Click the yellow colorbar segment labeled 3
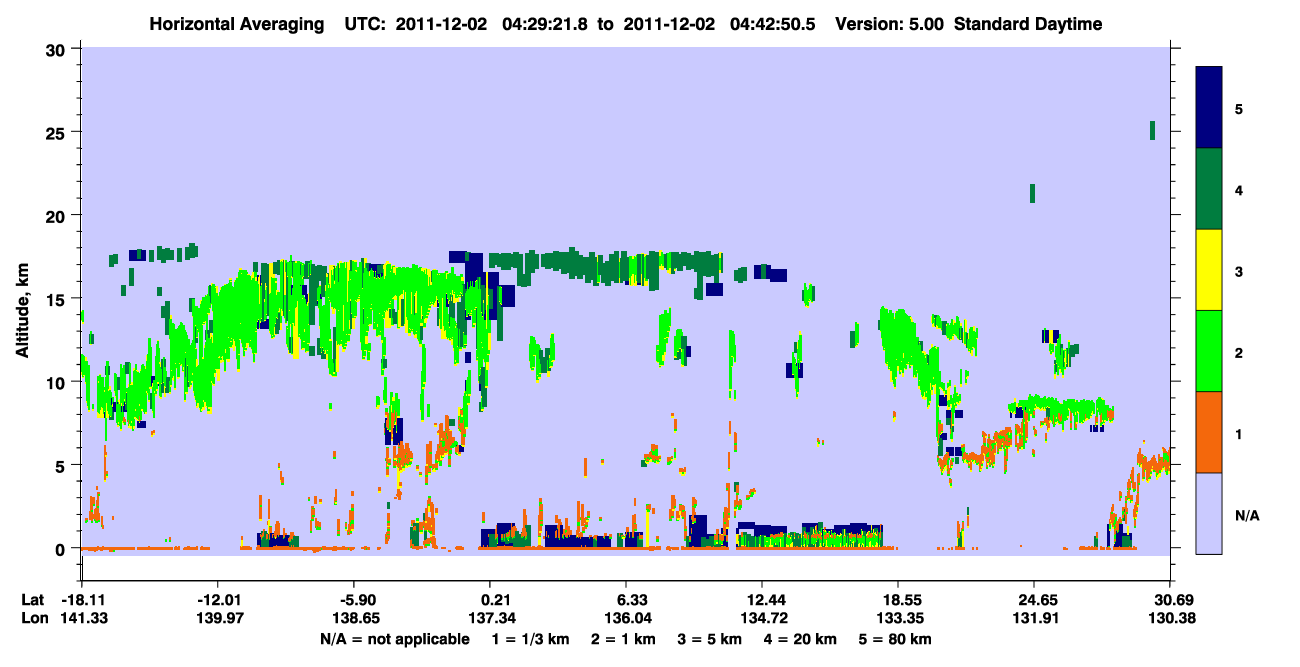The image size is (1300, 667). point(1209,270)
